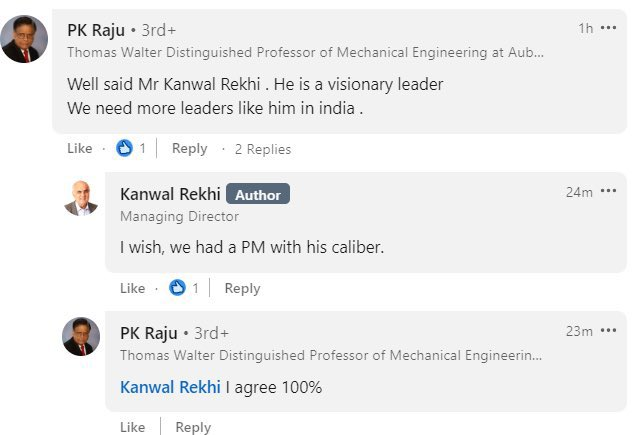The height and width of the screenshot is (435, 642).
Task: Open the blue Kanwal Rekhi mention link
Action: tap(170, 387)
